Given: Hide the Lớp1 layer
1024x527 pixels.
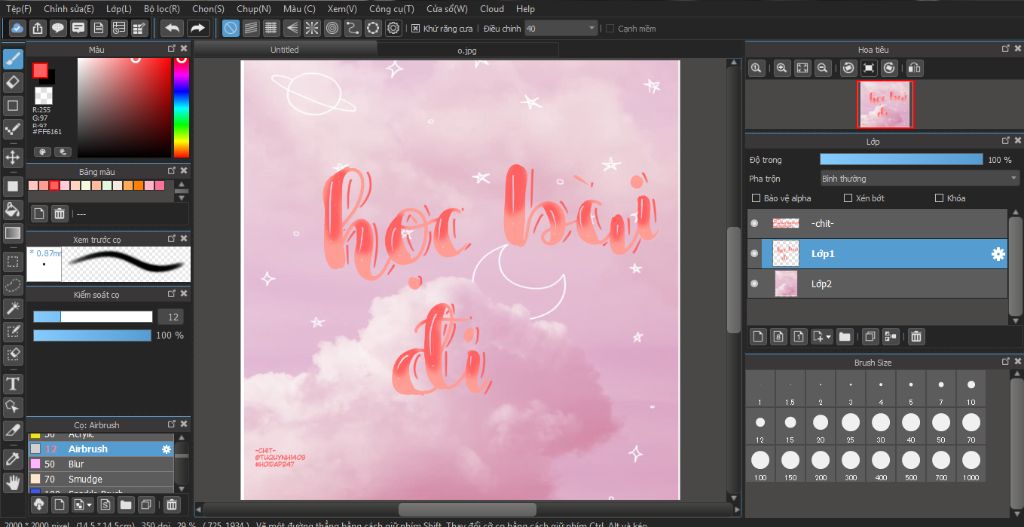Looking at the screenshot, I should coord(754,253).
